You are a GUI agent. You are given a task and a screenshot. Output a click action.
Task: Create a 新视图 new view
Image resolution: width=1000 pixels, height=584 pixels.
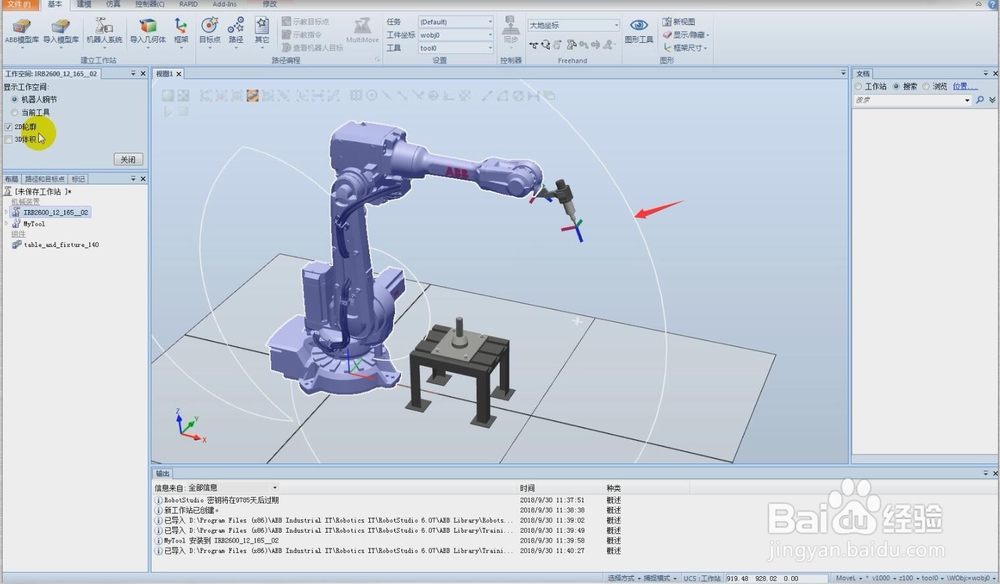679,22
